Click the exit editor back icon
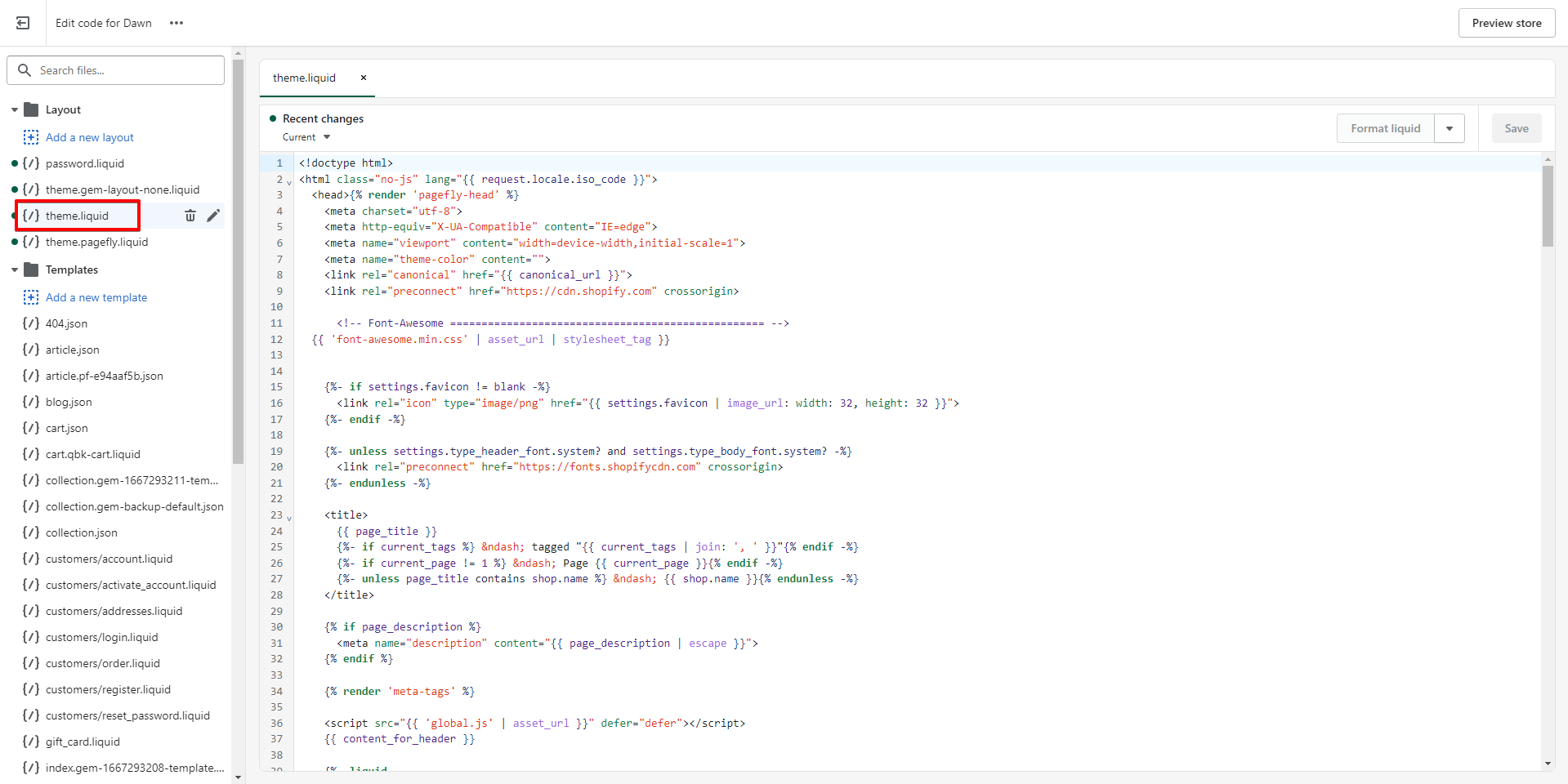 (23, 23)
